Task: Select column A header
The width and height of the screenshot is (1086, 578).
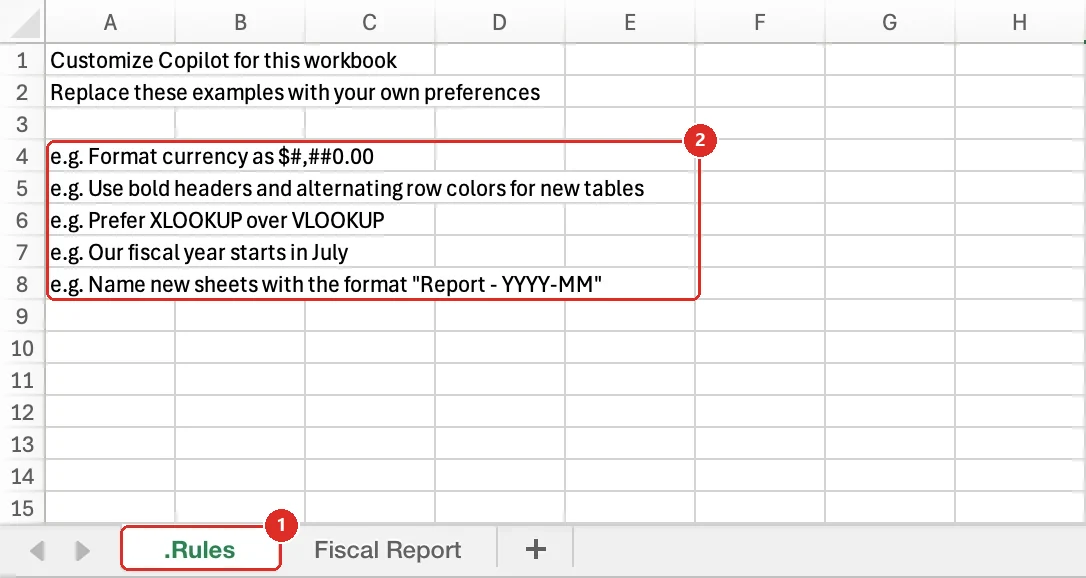Action: tap(110, 22)
